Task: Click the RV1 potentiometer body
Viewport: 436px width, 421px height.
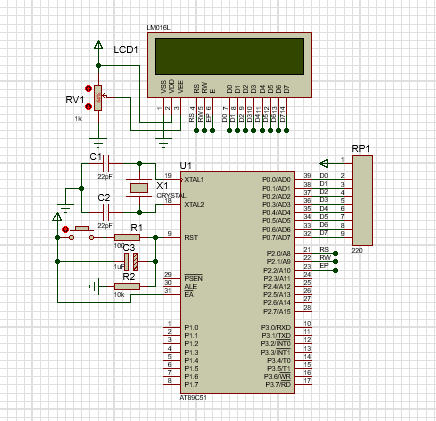Action: (98, 98)
